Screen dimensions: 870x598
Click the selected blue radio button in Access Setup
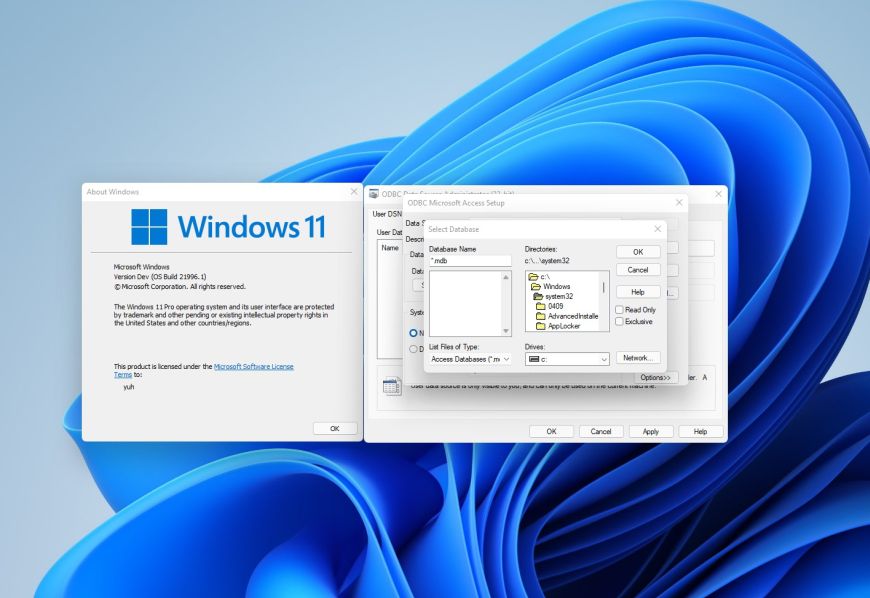[x=413, y=333]
